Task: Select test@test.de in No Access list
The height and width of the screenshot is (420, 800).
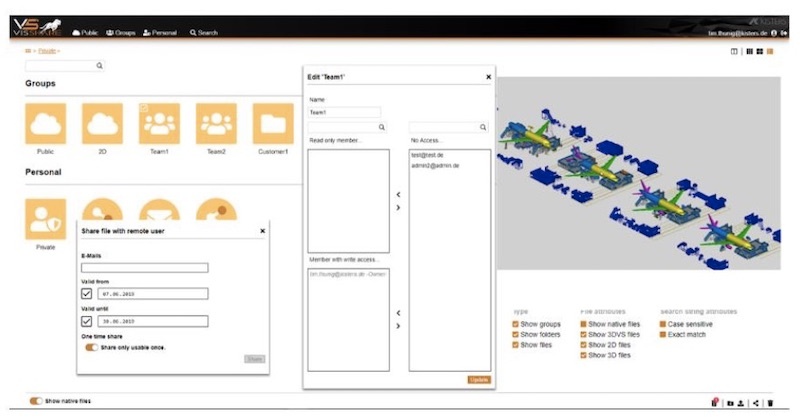Action: 427,156
